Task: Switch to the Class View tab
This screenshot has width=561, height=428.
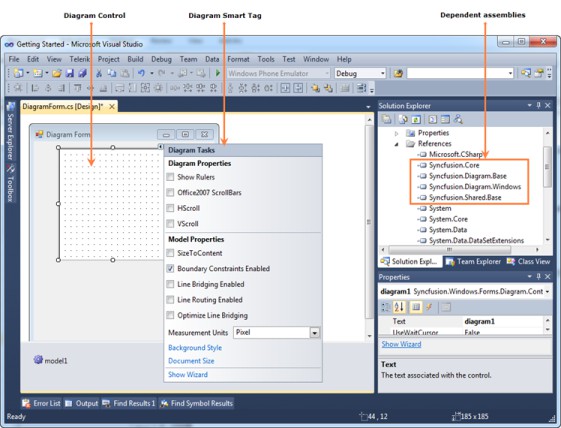Action: pyautogui.click(x=528, y=262)
